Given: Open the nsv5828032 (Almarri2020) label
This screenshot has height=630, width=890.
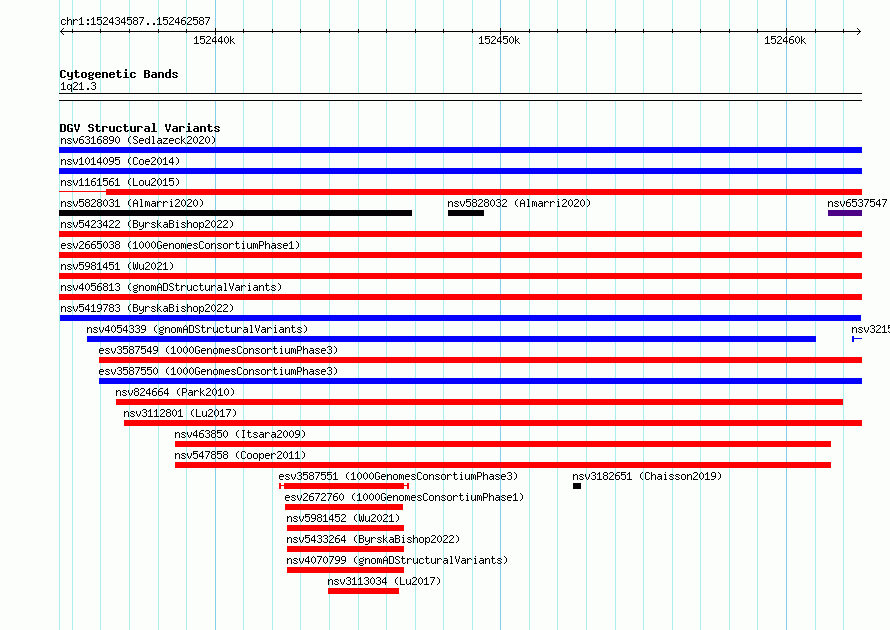Looking at the screenshot, I should click(x=519, y=203).
